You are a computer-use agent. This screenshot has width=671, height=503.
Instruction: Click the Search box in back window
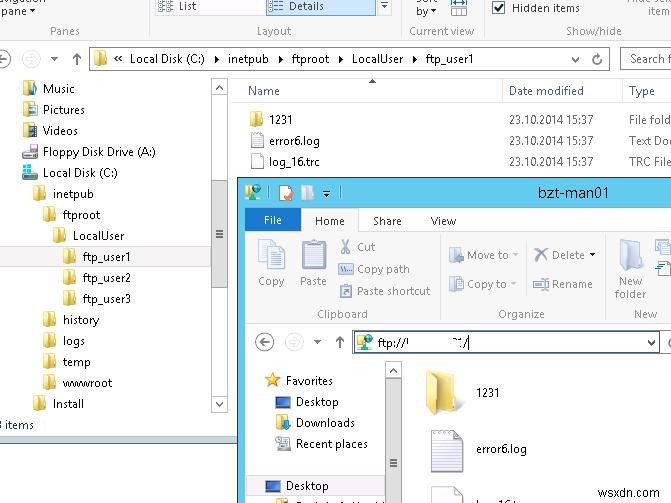pyautogui.click(x=645, y=59)
